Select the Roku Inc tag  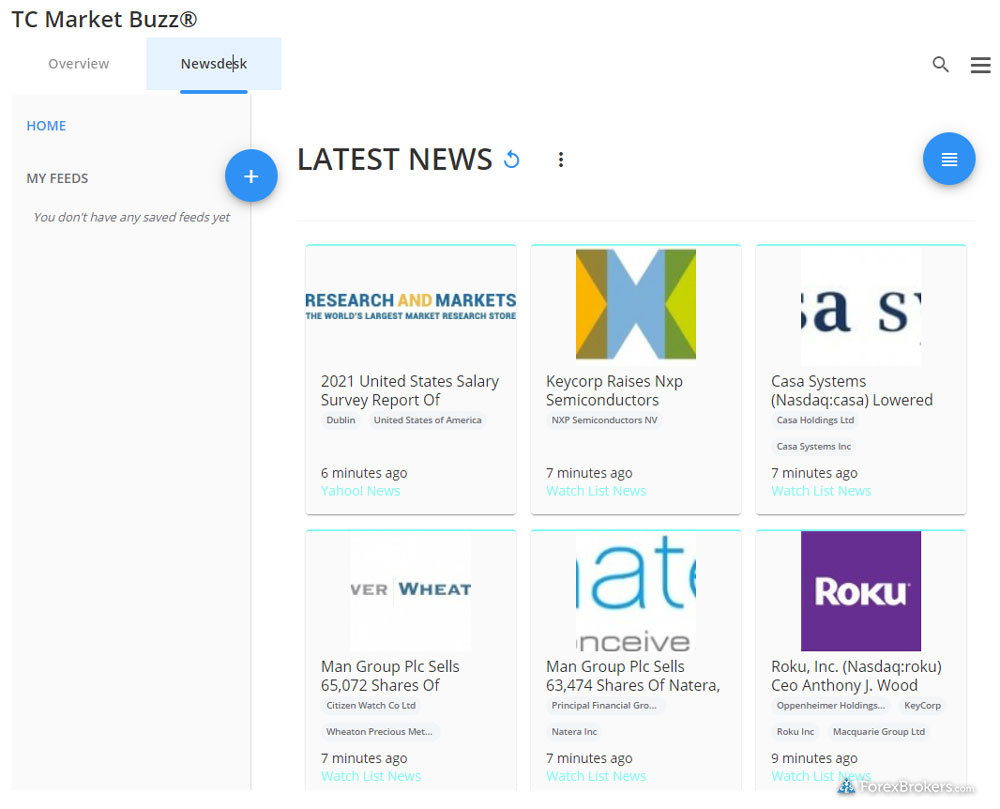pos(795,732)
